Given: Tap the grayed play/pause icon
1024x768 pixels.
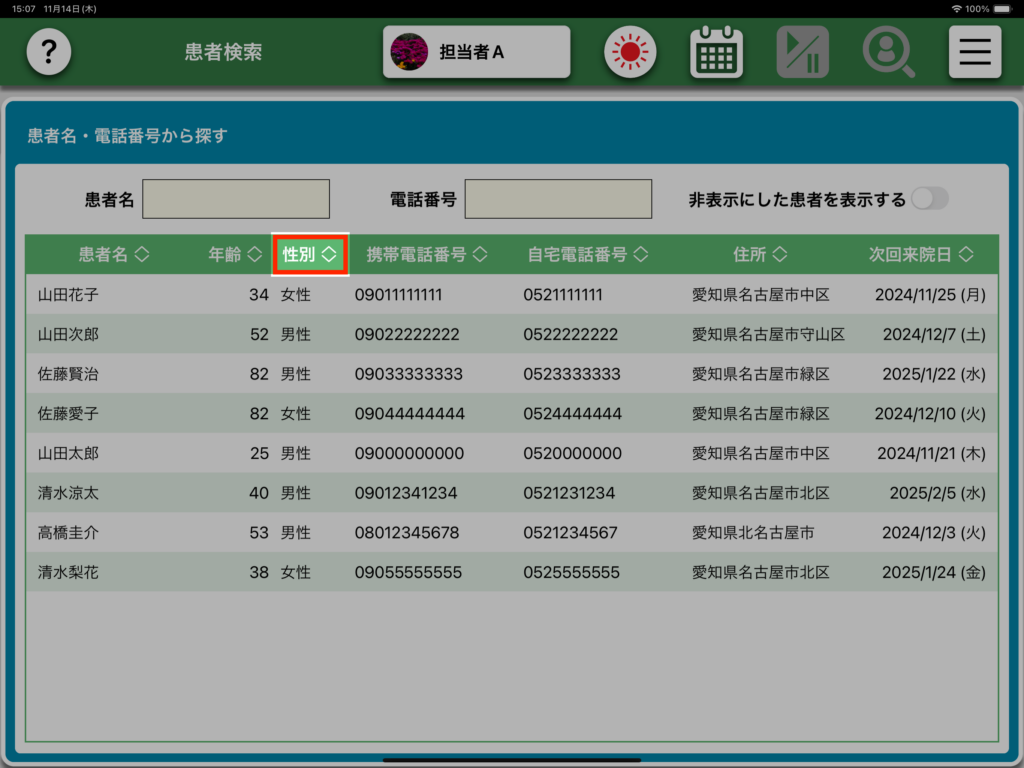Looking at the screenshot, I should [803, 52].
